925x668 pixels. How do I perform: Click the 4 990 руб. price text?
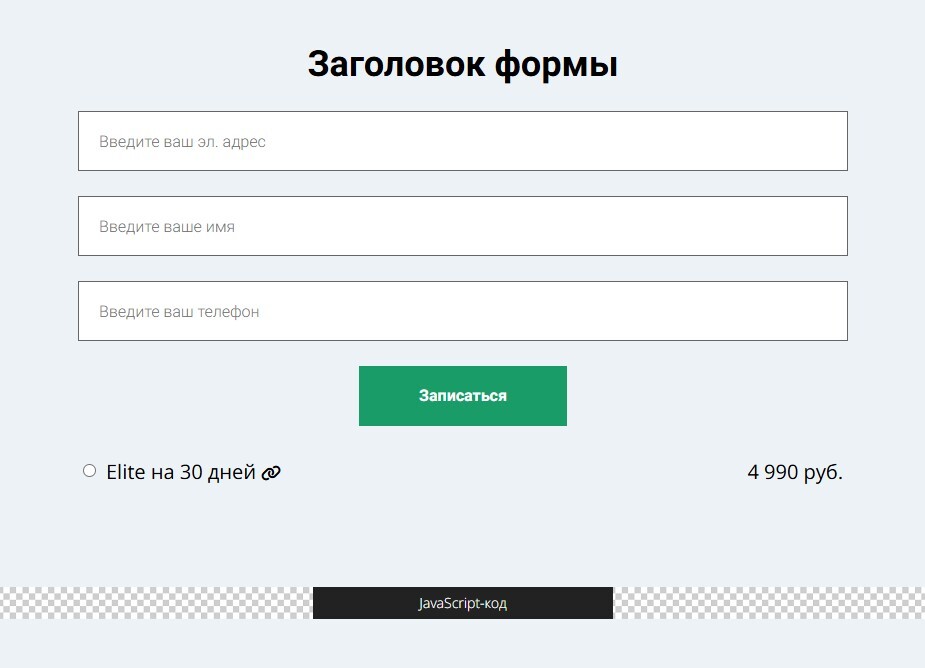coord(794,472)
